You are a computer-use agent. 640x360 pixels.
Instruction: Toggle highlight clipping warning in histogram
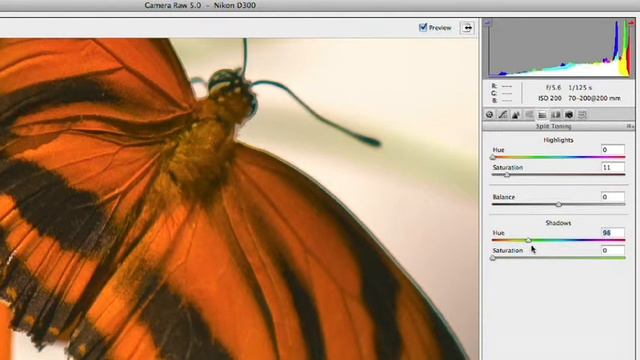(x=631, y=23)
